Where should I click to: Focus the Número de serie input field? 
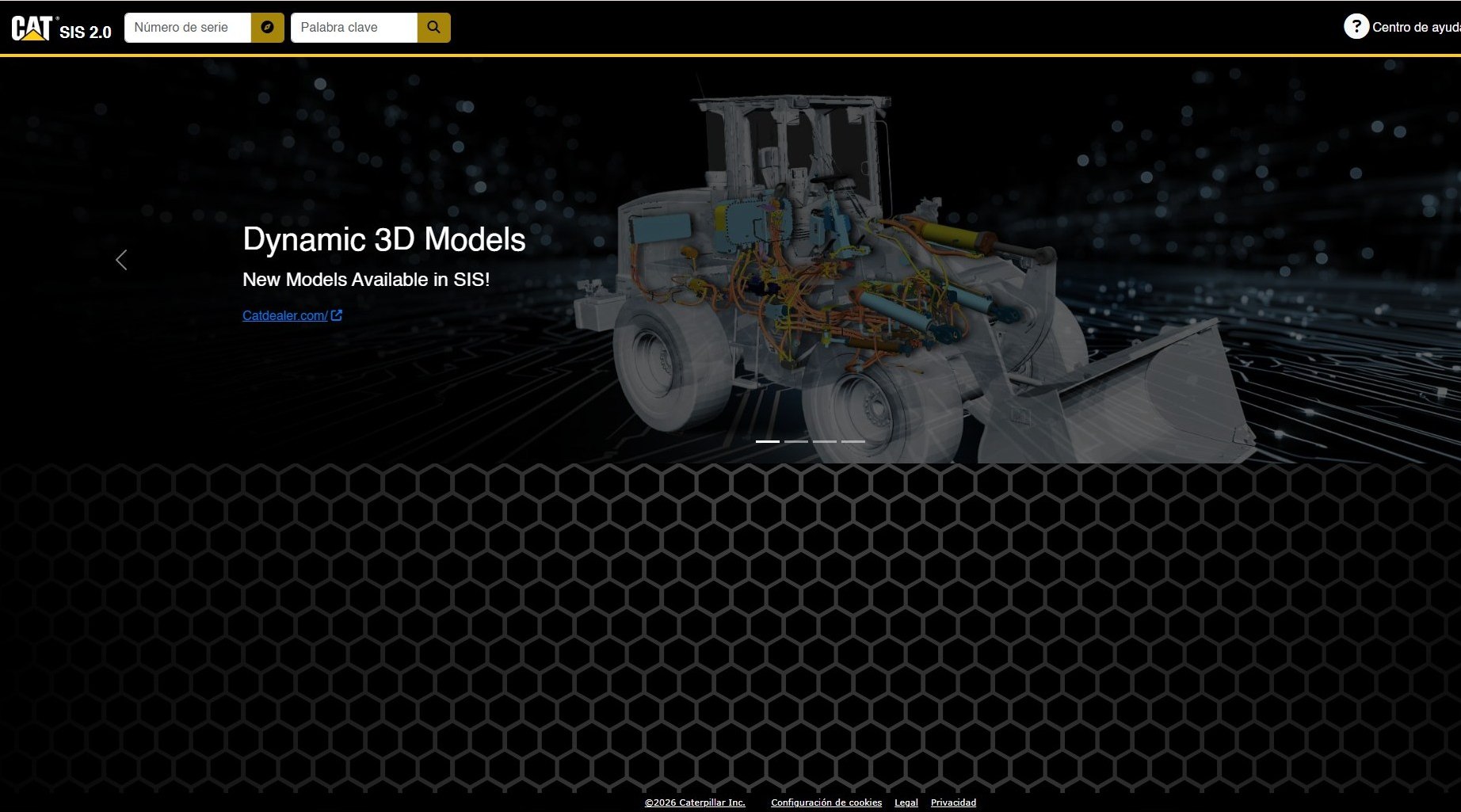point(188,28)
